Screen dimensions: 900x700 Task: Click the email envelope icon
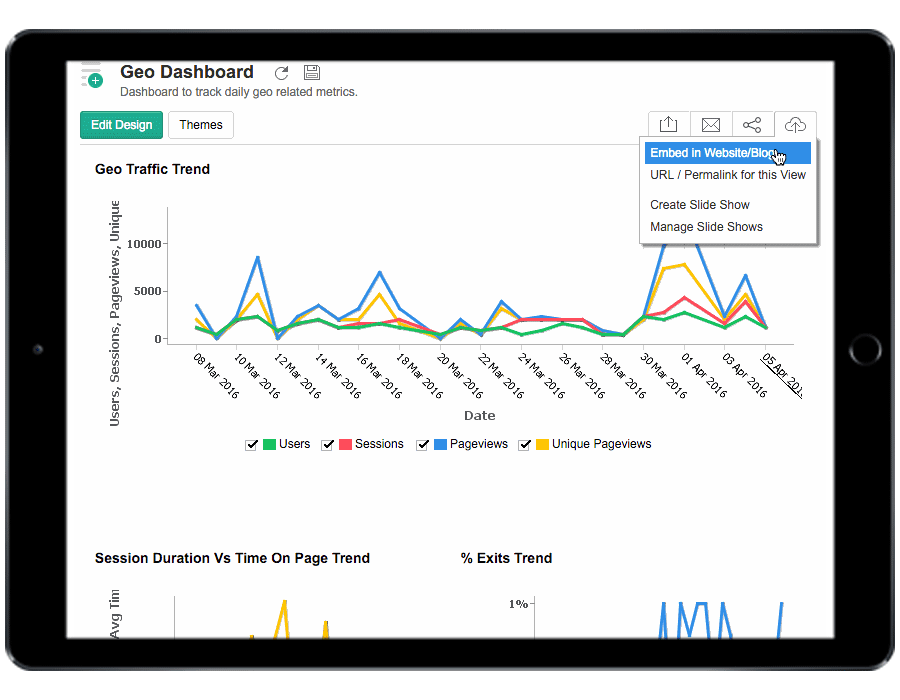711,125
